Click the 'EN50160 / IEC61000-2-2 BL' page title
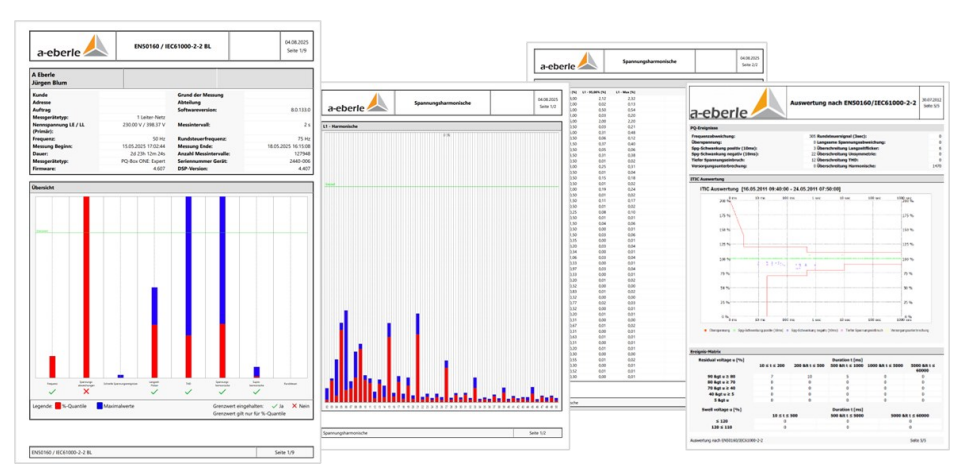This screenshot has width=958, height=471. click(170, 45)
